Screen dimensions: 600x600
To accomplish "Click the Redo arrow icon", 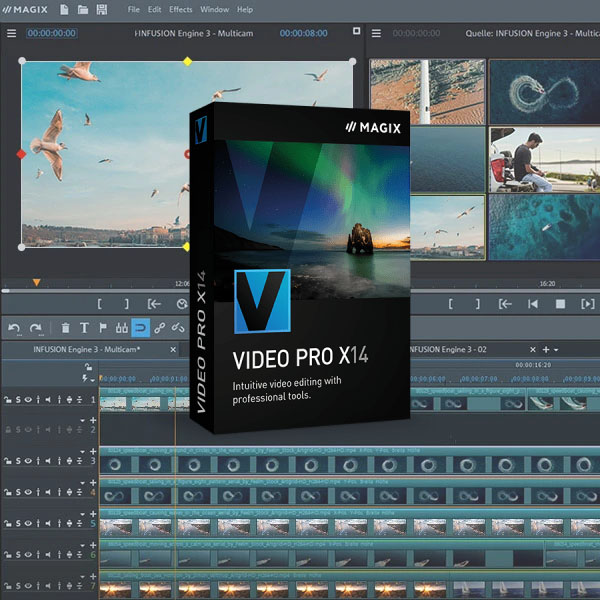I will click(x=36, y=328).
